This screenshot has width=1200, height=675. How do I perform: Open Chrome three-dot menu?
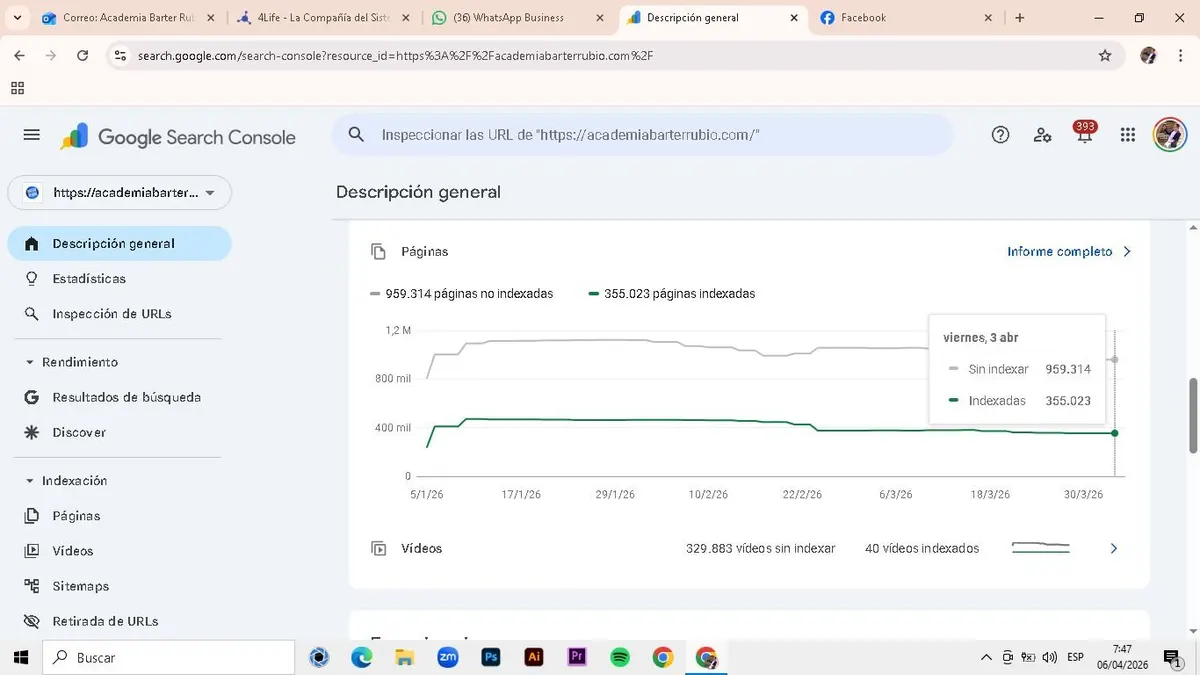(1181, 56)
